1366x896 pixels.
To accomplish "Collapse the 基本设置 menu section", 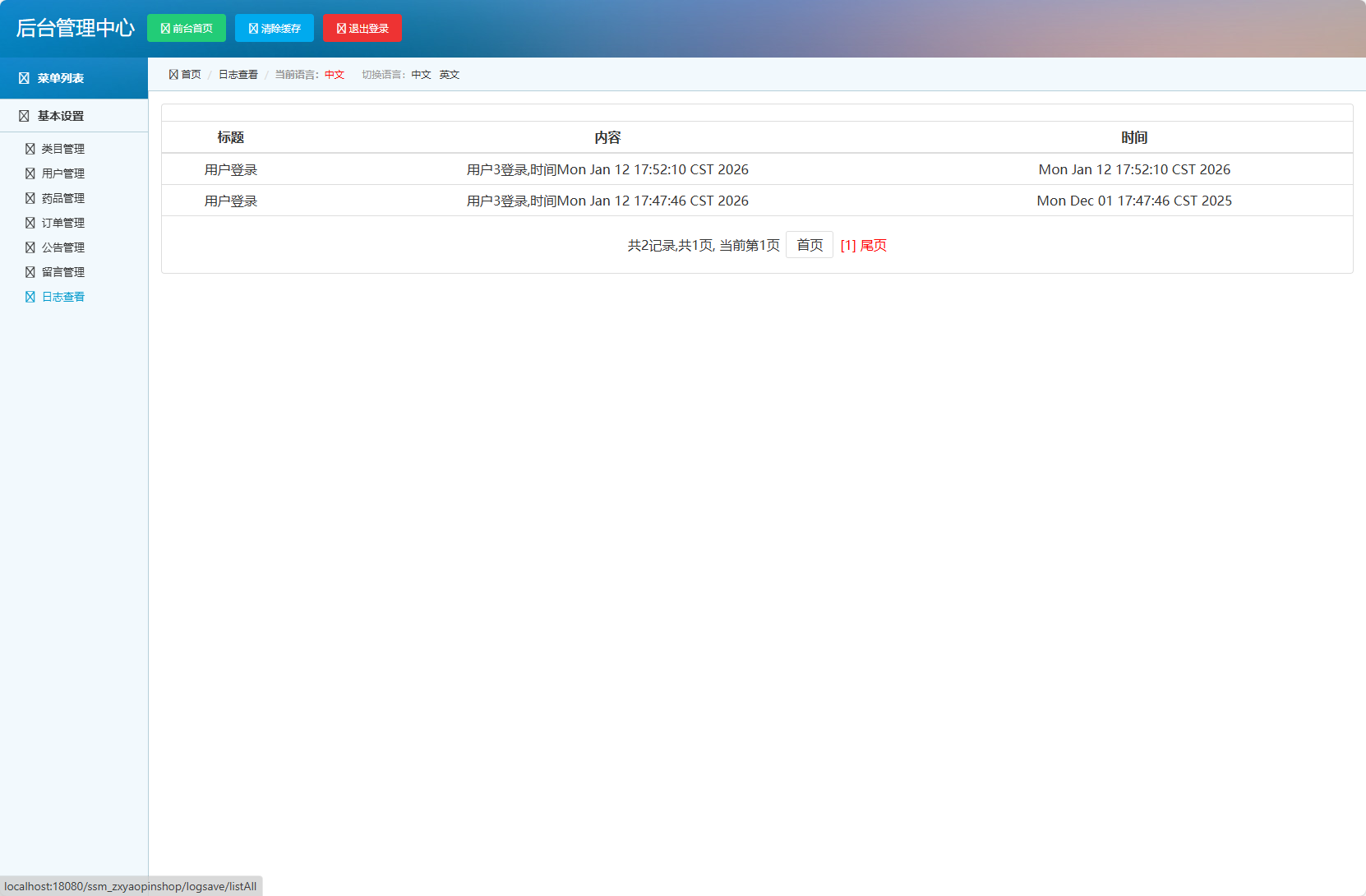I will (60, 116).
